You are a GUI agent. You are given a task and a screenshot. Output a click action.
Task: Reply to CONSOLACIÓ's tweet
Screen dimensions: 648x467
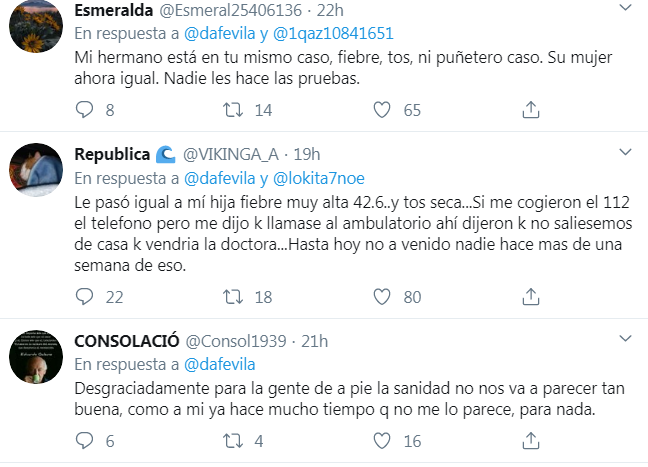(84, 441)
